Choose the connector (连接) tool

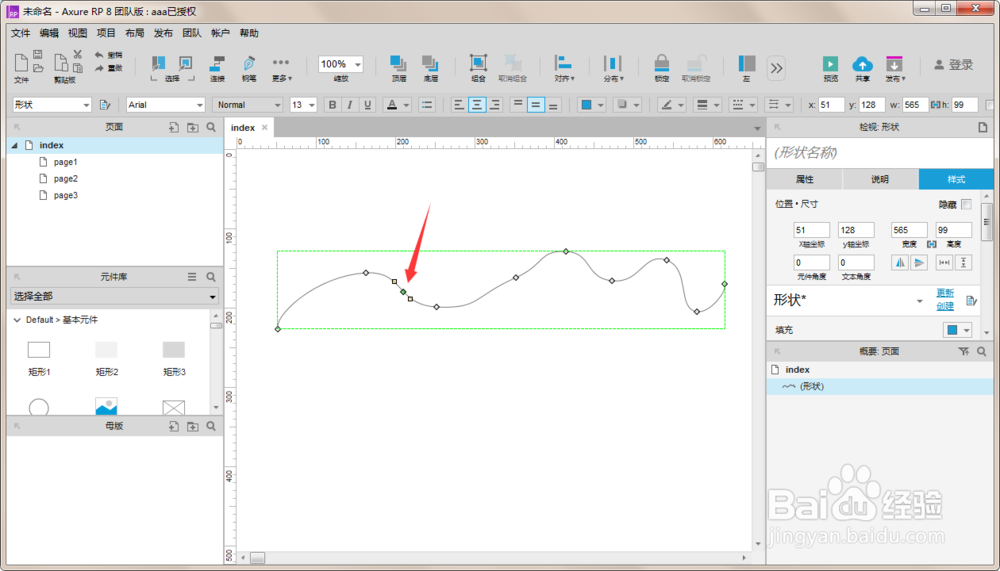[217, 64]
